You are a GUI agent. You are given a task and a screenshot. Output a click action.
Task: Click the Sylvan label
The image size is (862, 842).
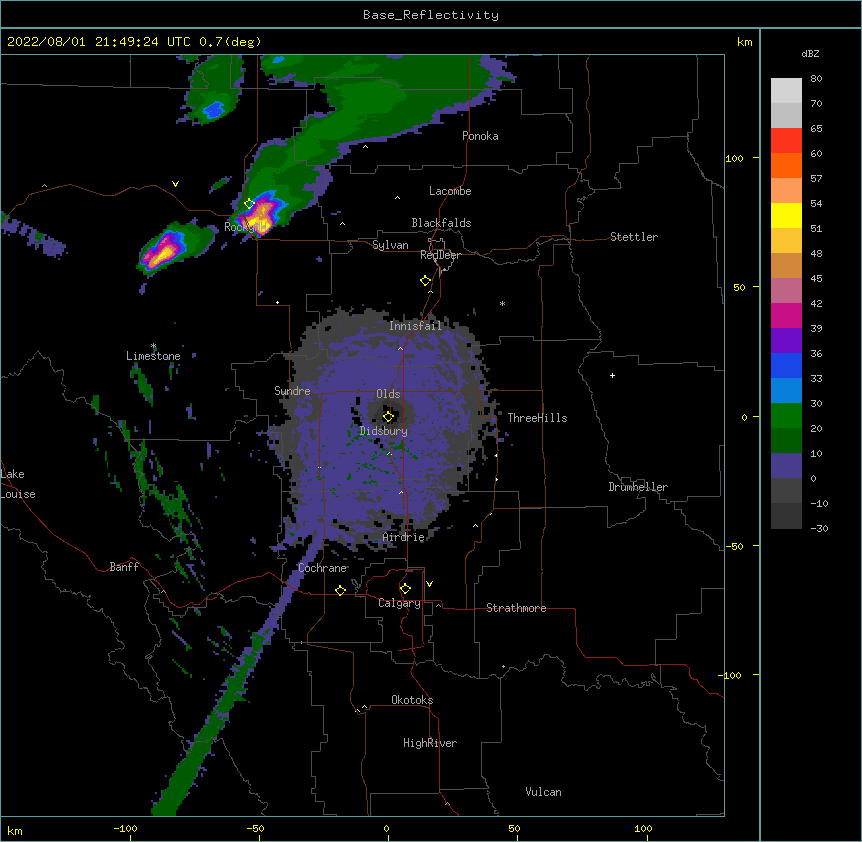point(390,245)
